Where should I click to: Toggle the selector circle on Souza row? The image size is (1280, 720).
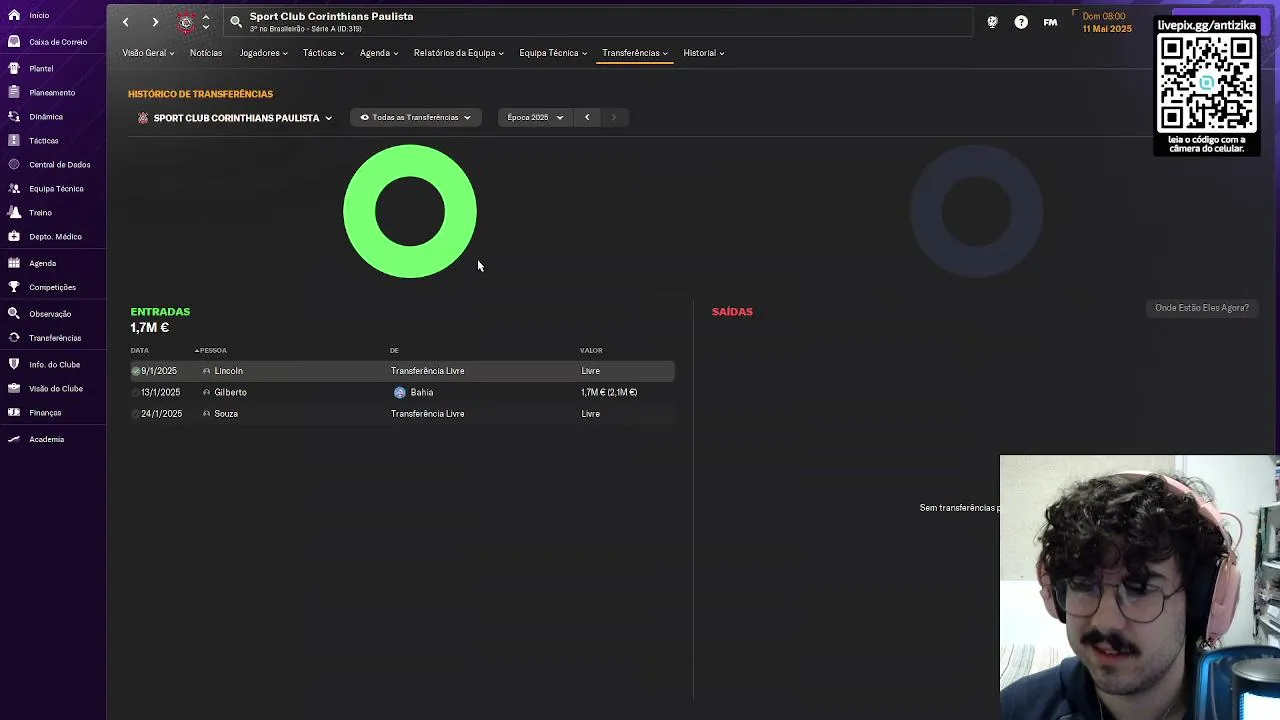135,414
